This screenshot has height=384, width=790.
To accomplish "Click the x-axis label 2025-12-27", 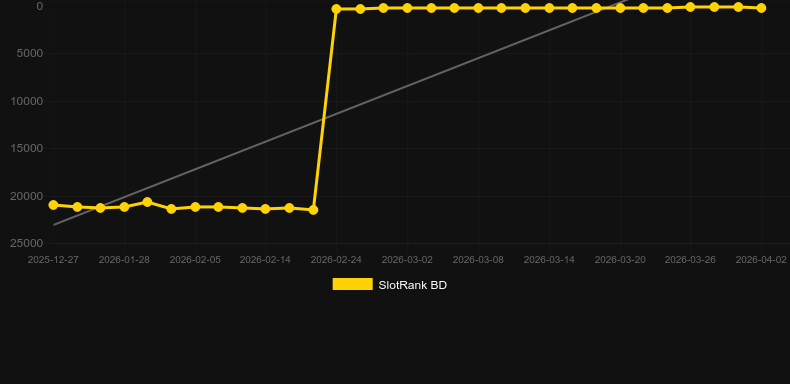I will 53,260.
